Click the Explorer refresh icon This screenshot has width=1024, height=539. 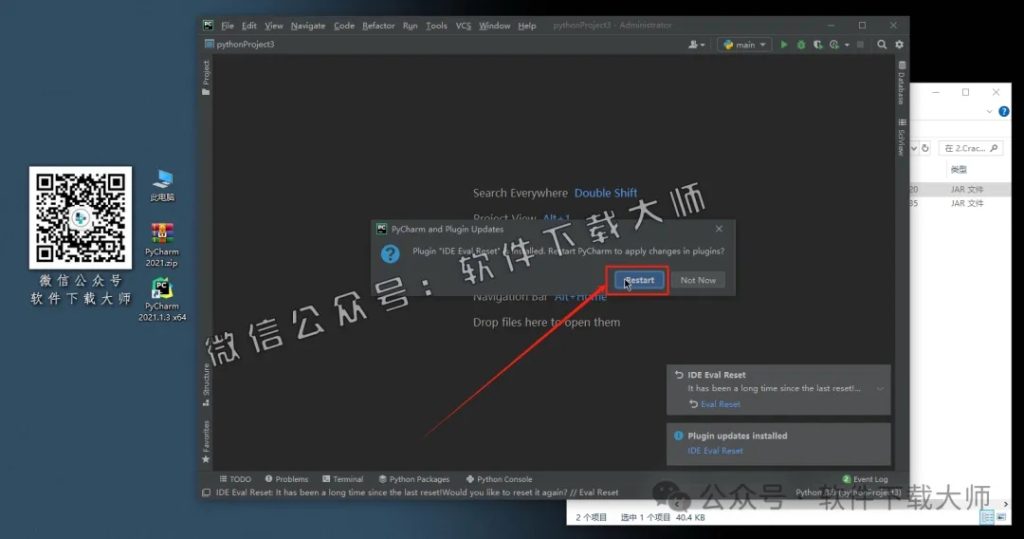point(925,148)
